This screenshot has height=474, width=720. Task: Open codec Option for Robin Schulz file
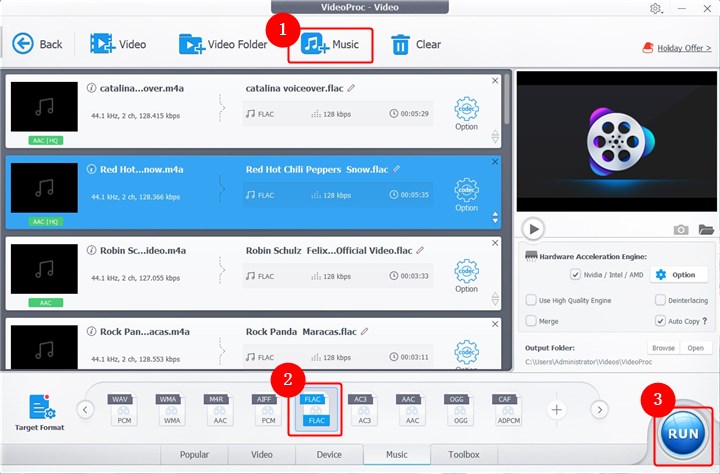(x=467, y=276)
